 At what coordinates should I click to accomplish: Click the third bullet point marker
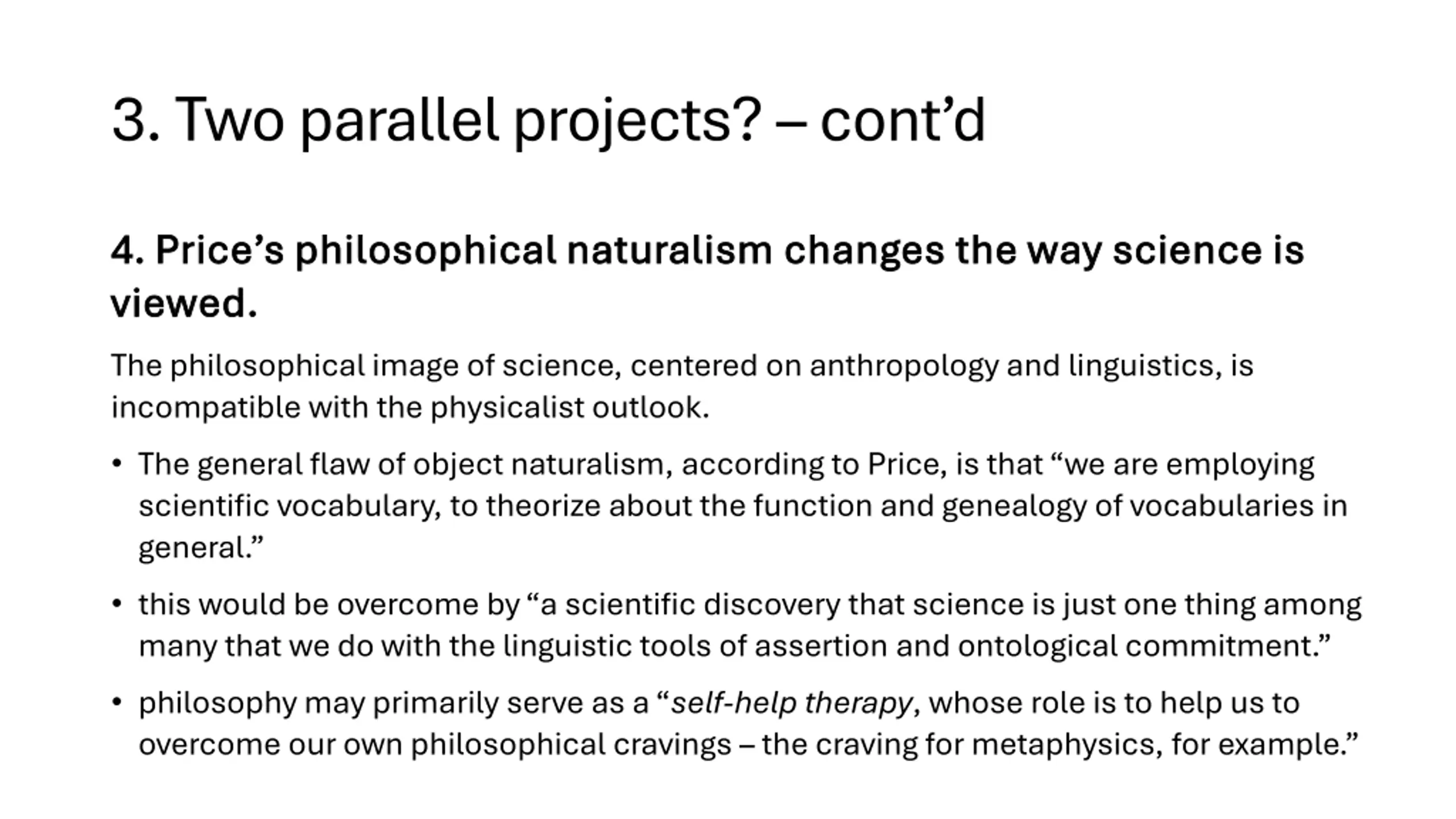(x=117, y=702)
